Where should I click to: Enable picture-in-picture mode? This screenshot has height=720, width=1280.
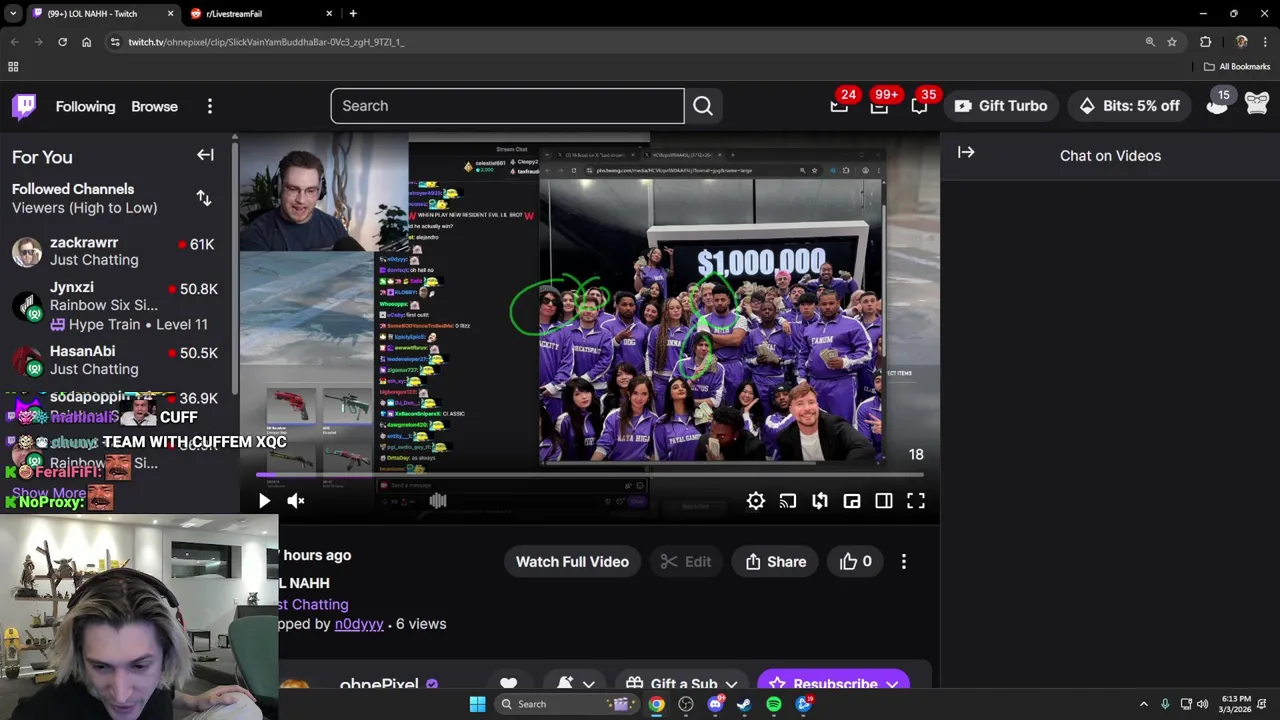pyautogui.click(x=852, y=501)
